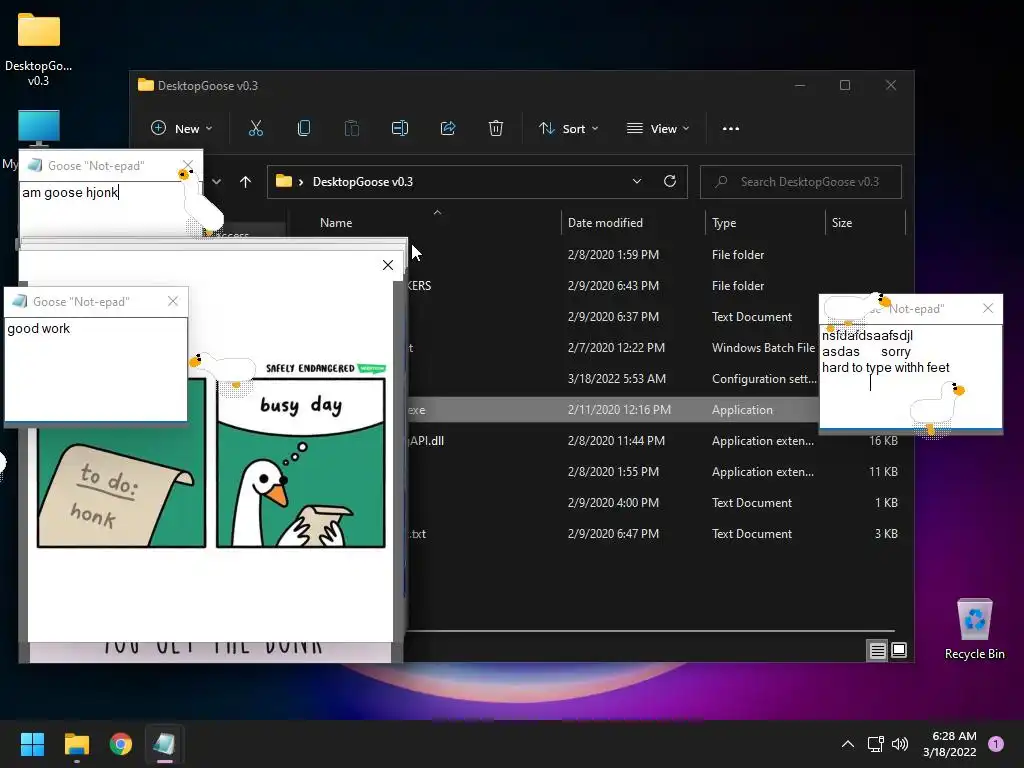
Task: Click the Paste icon in Explorer toolbar
Action: pos(351,129)
